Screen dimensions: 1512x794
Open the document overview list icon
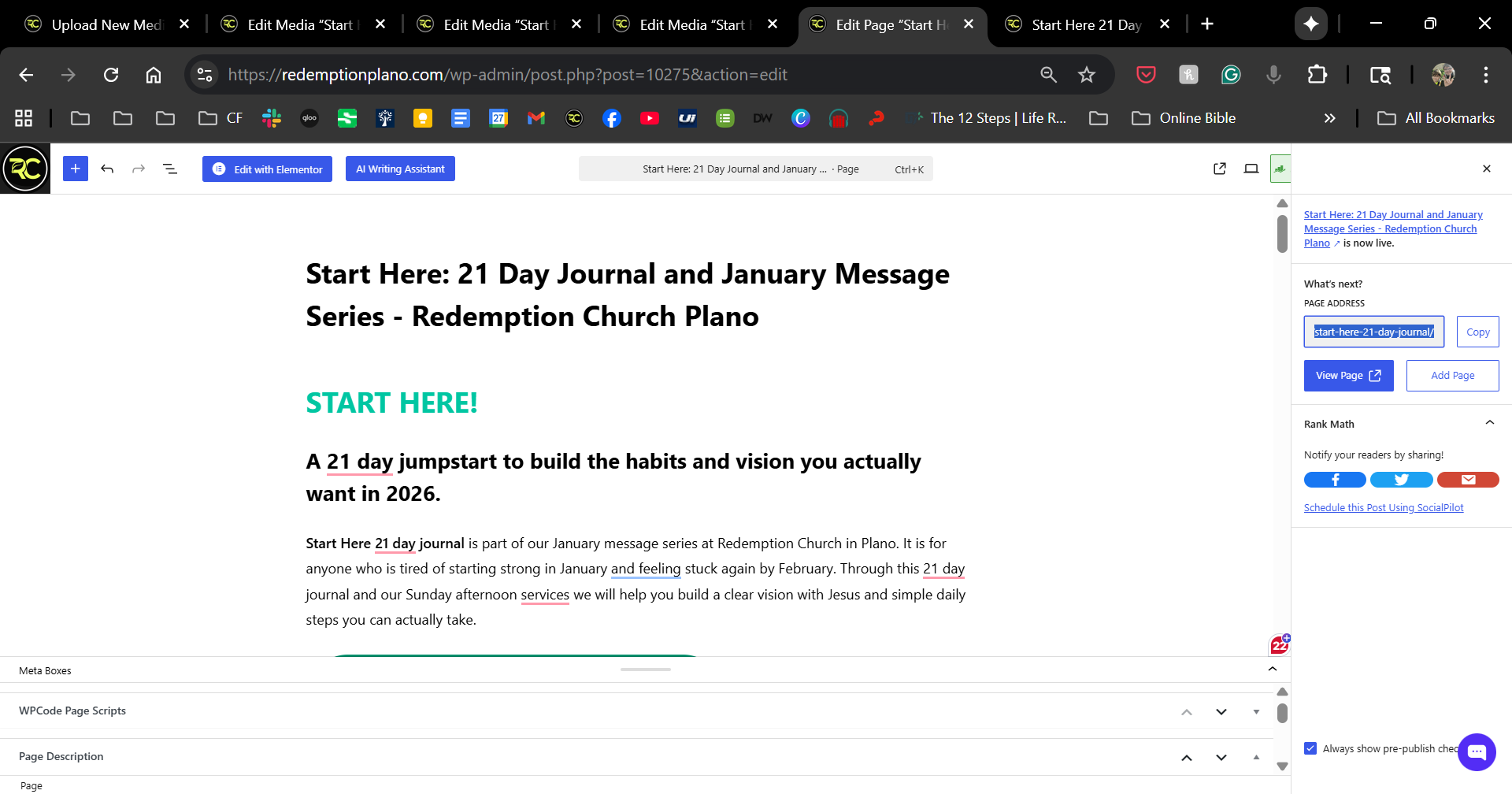click(x=170, y=169)
